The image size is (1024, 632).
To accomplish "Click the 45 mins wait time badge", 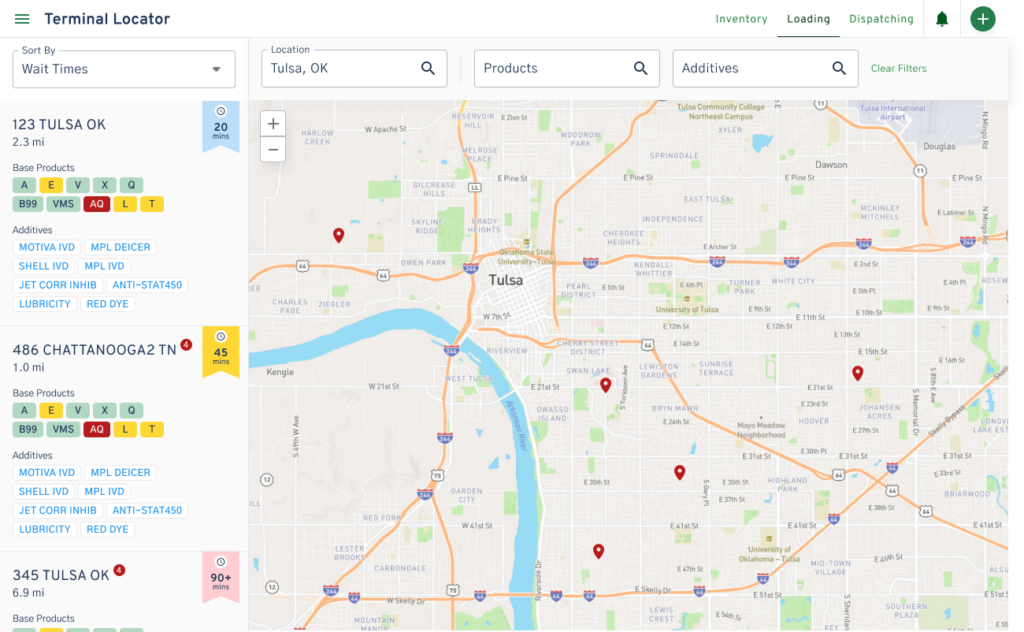I will (221, 352).
